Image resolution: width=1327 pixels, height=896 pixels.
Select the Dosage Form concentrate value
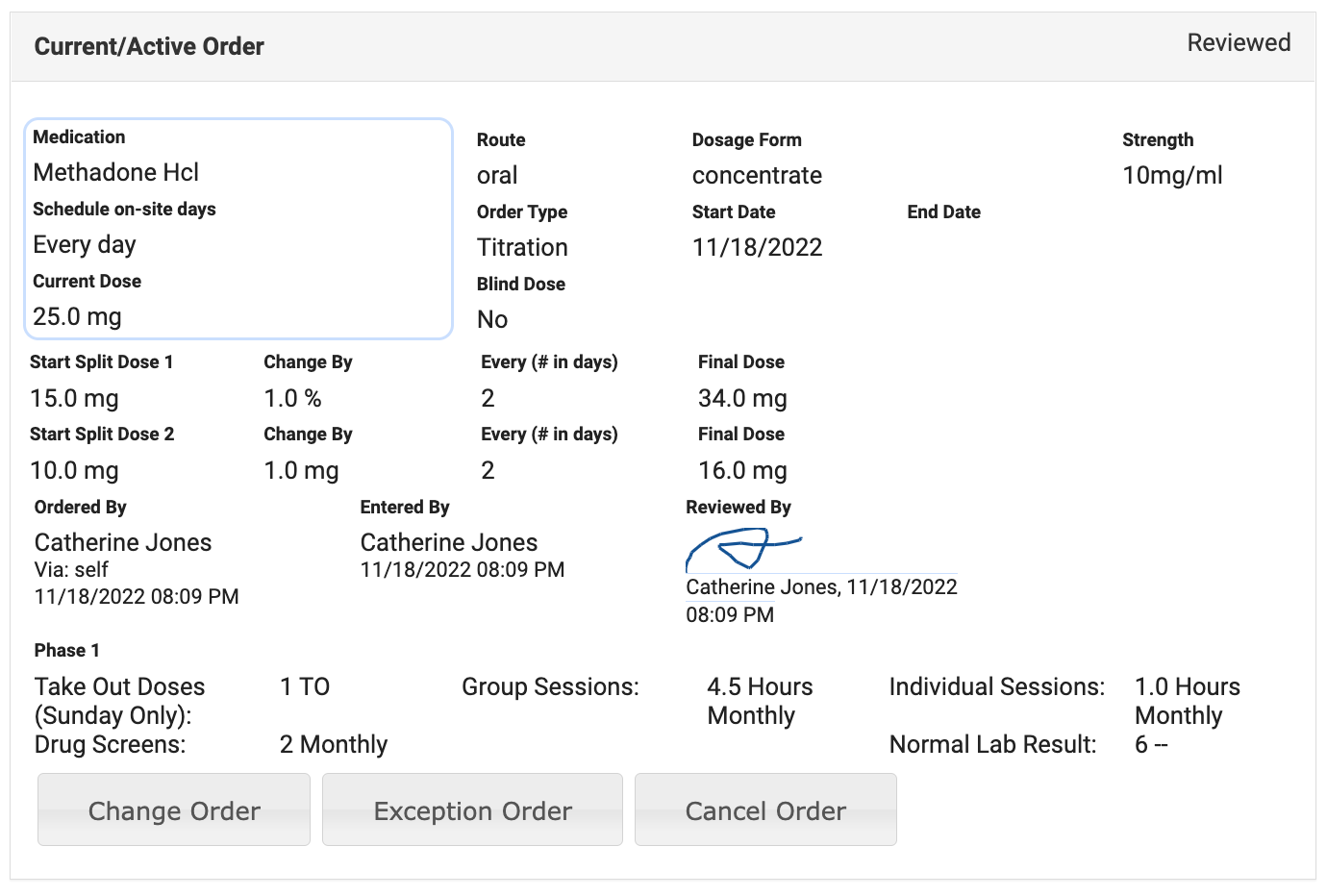(757, 175)
